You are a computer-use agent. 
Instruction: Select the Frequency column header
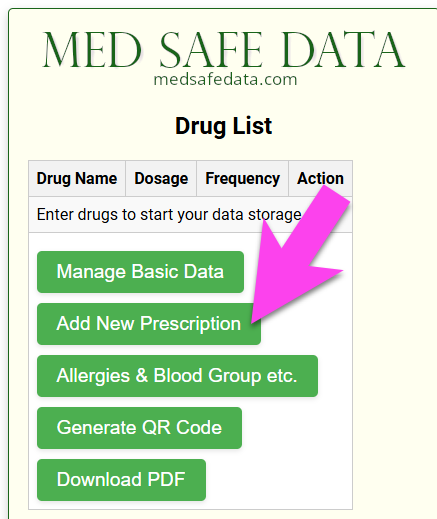click(242, 178)
